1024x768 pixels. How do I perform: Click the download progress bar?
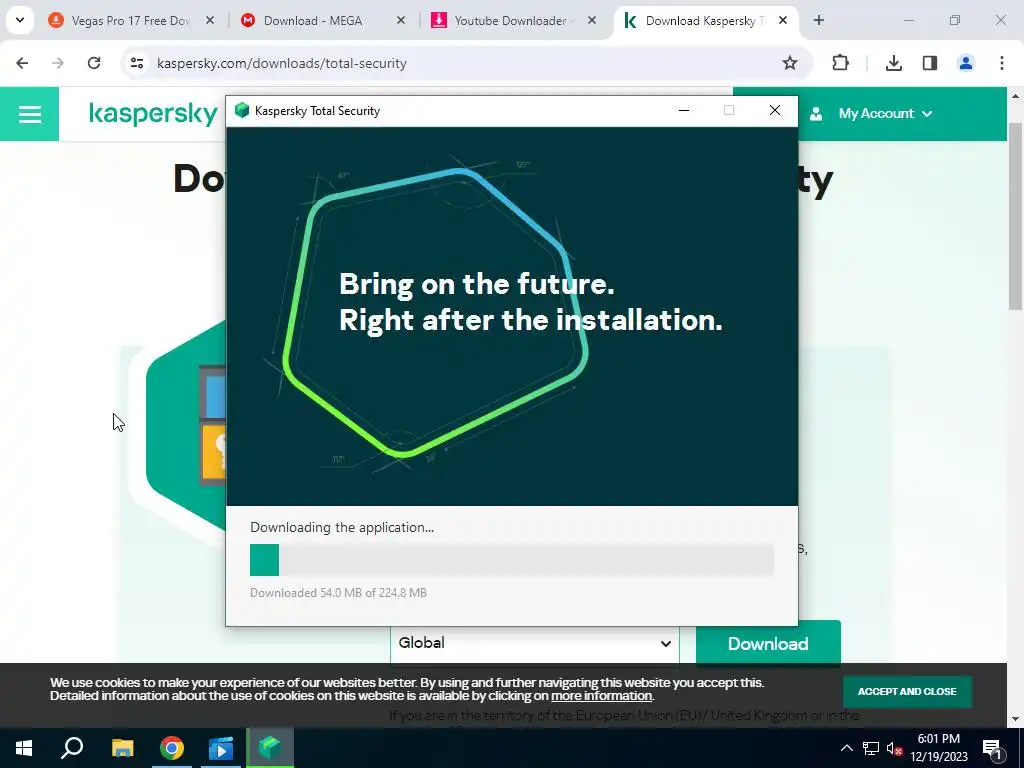coord(512,560)
